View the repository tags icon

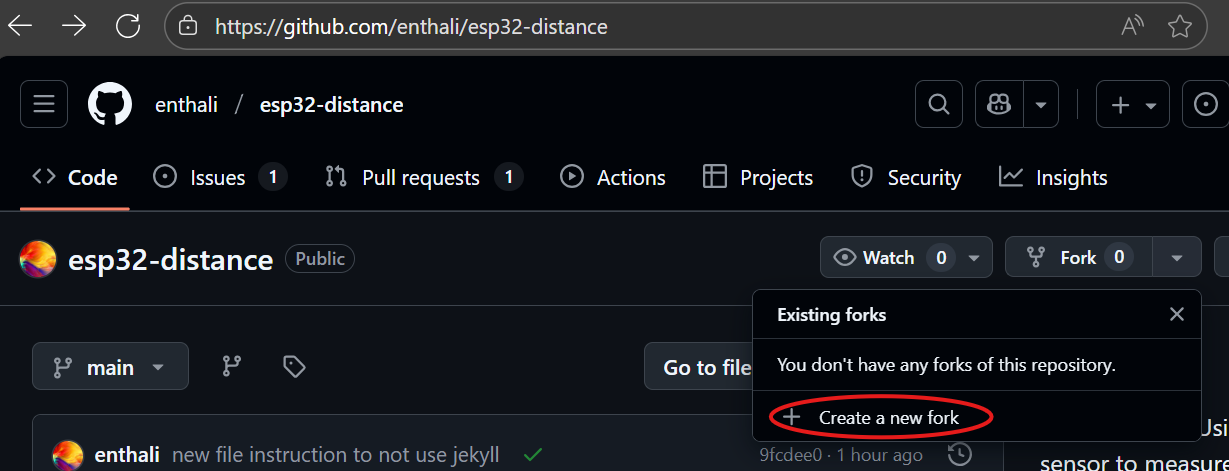tap(293, 366)
